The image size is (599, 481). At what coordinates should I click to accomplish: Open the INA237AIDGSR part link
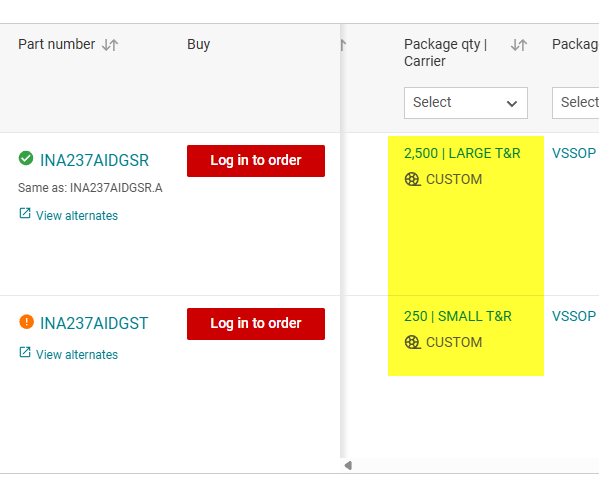coord(94,160)
